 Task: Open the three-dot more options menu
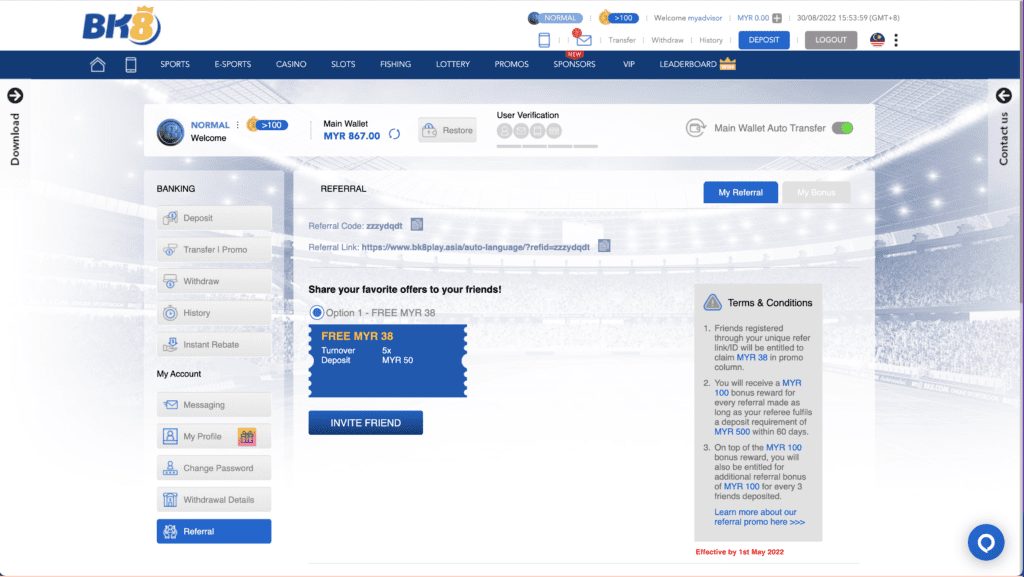tap(896, 40)
